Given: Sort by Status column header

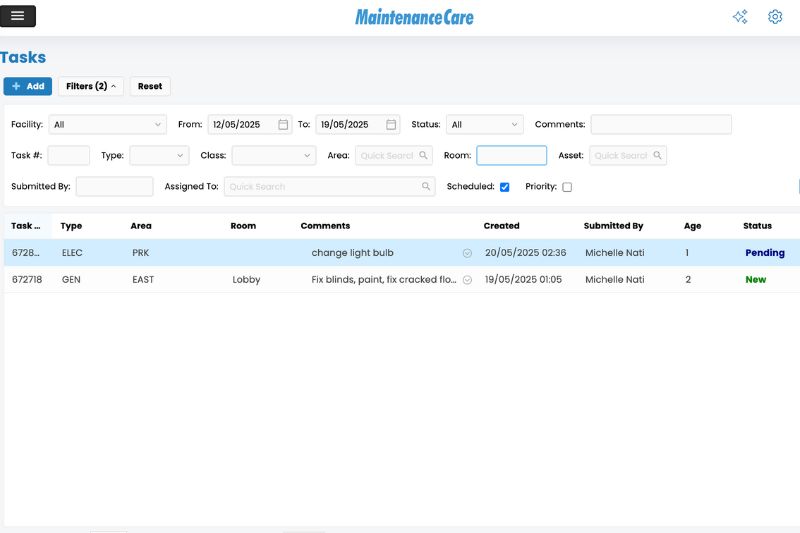Looking at the screenshot, I should [x=757, y=226].
